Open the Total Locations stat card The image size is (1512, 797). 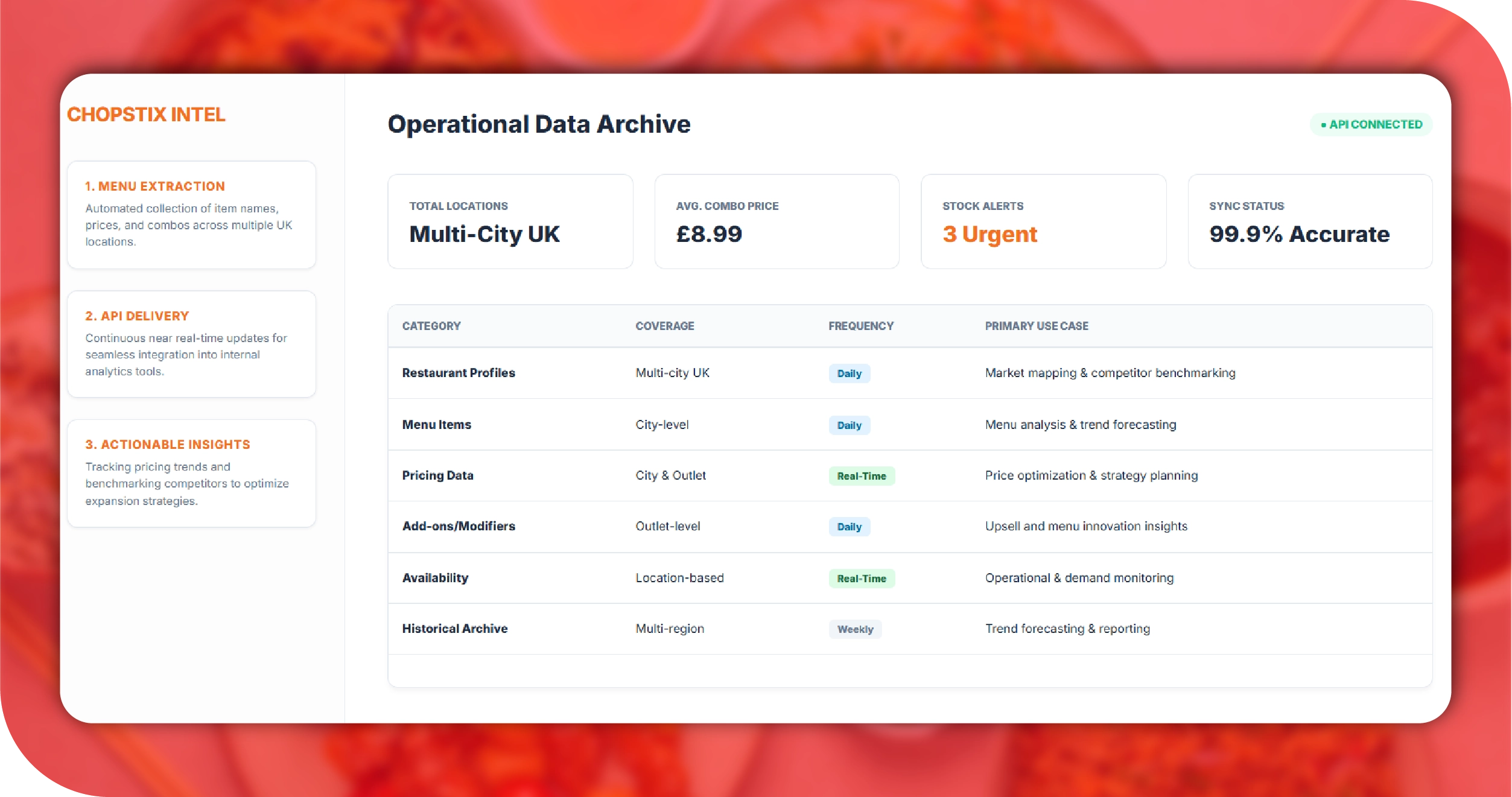click(x=510, y=221)
